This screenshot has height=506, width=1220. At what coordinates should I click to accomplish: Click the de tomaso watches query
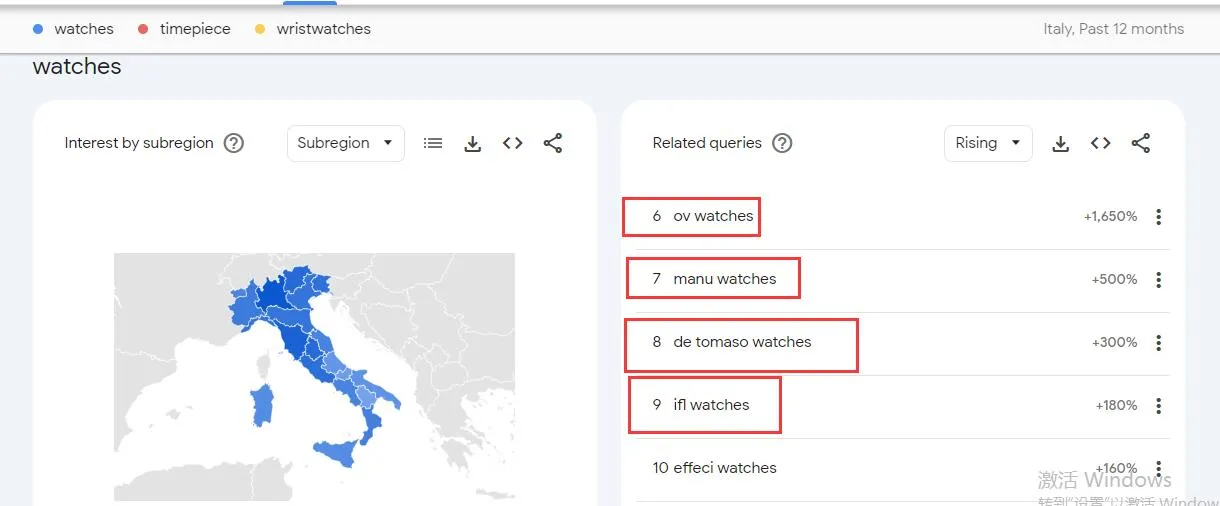click(x=742, y=342)
